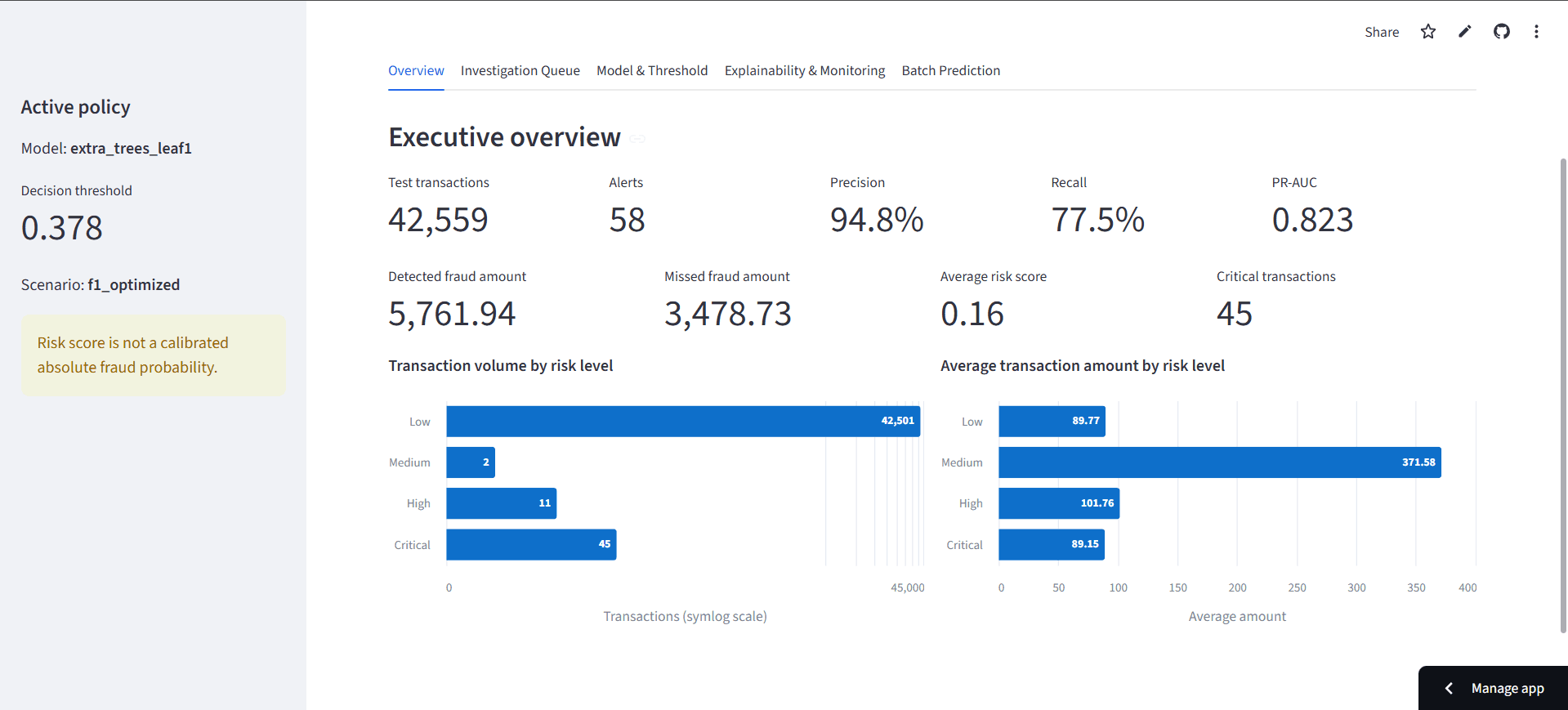
Task: Open the Manage app panel
Action: [x=1493, y=688]
